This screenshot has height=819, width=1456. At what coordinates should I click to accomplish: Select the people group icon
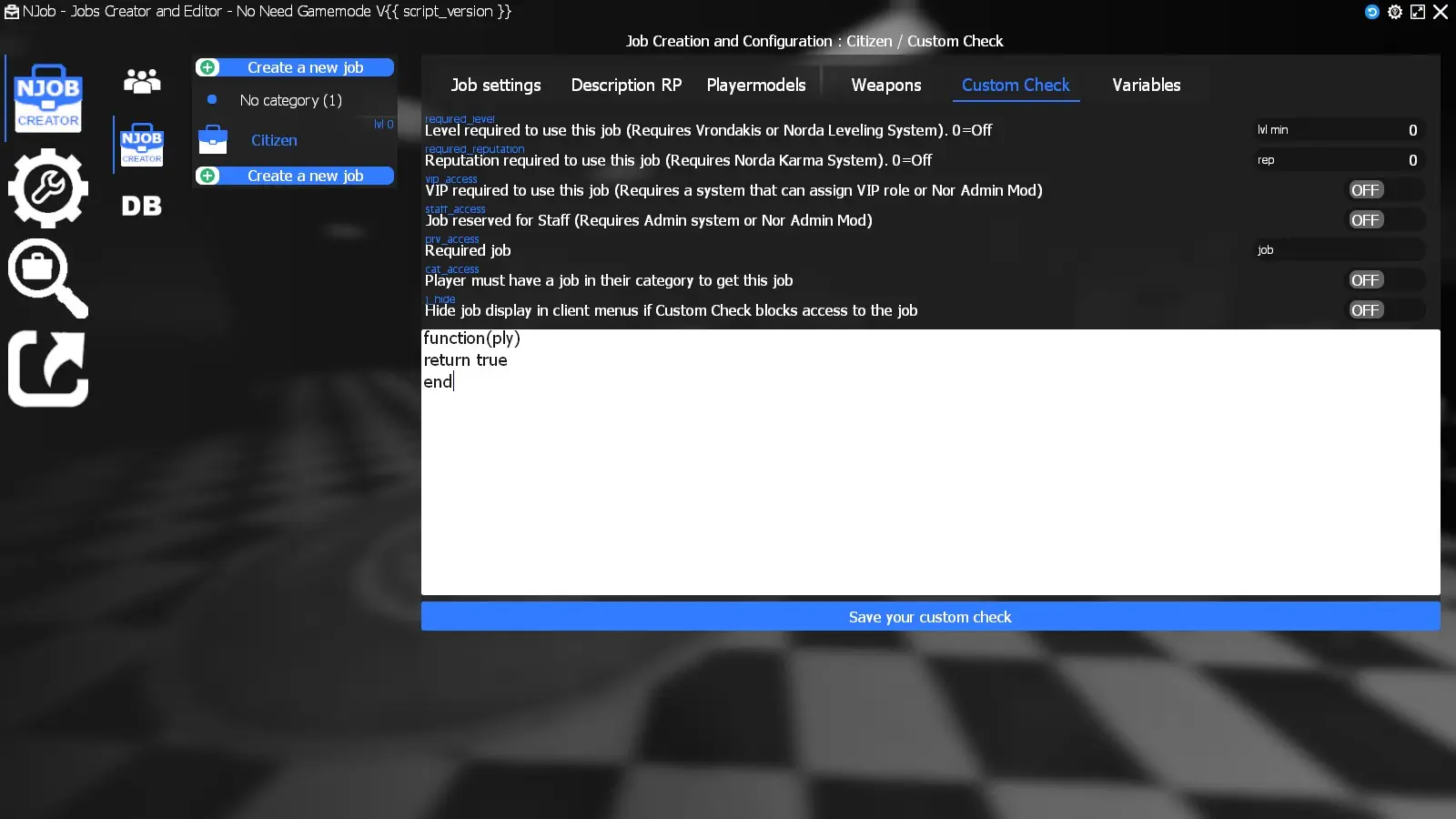tap(142, 82)
